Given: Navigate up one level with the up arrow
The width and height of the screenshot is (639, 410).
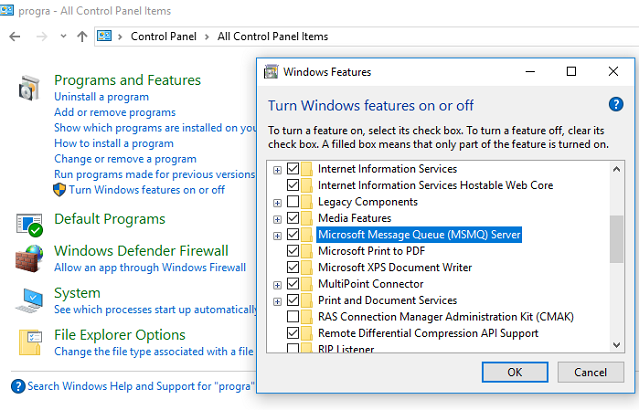Looking at the screenshot, I should tap(82, 37).
